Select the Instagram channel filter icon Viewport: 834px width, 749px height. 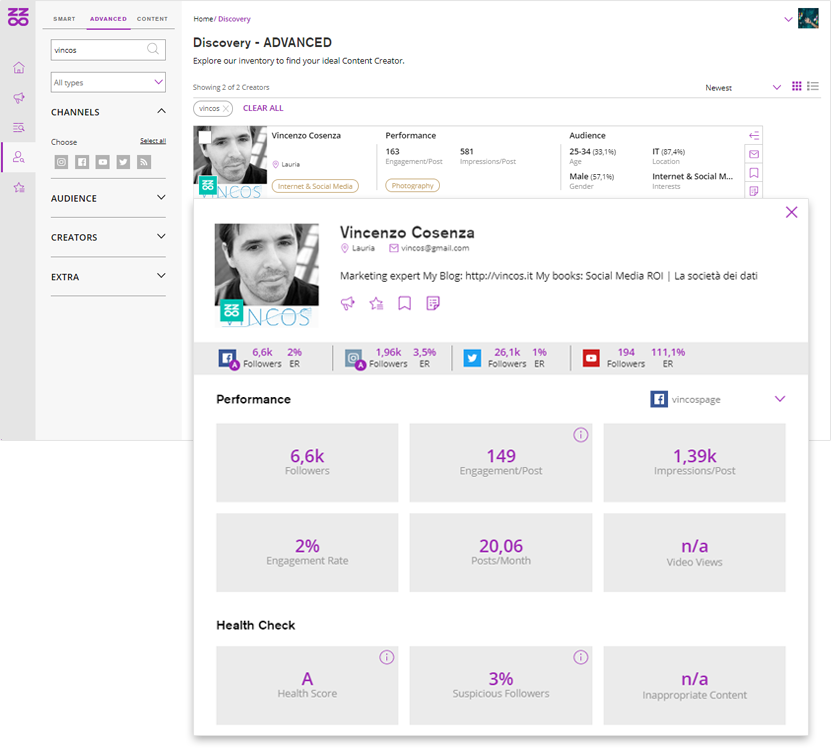point(61,162)
